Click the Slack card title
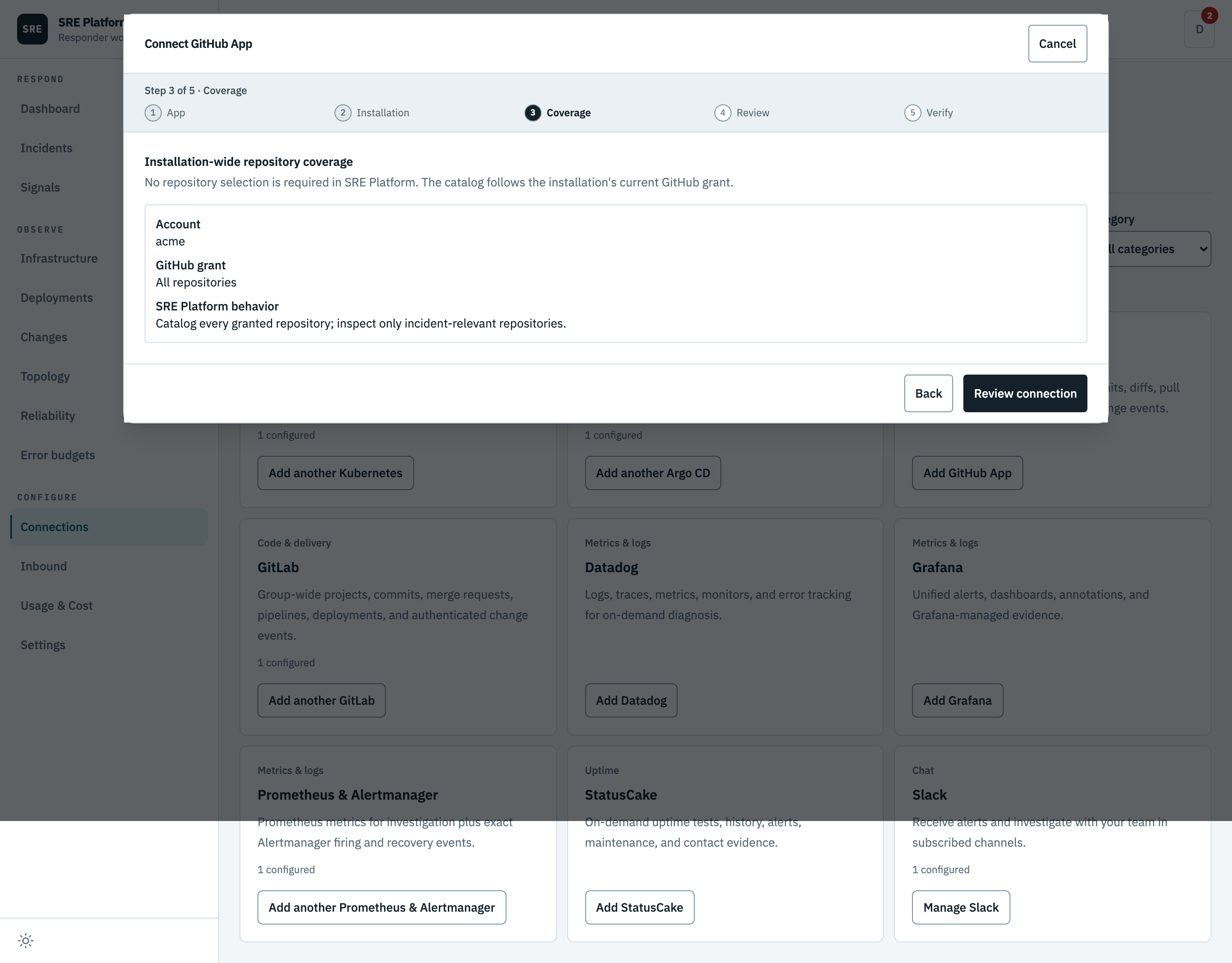The image size is (1232, 963). point(929,795)
